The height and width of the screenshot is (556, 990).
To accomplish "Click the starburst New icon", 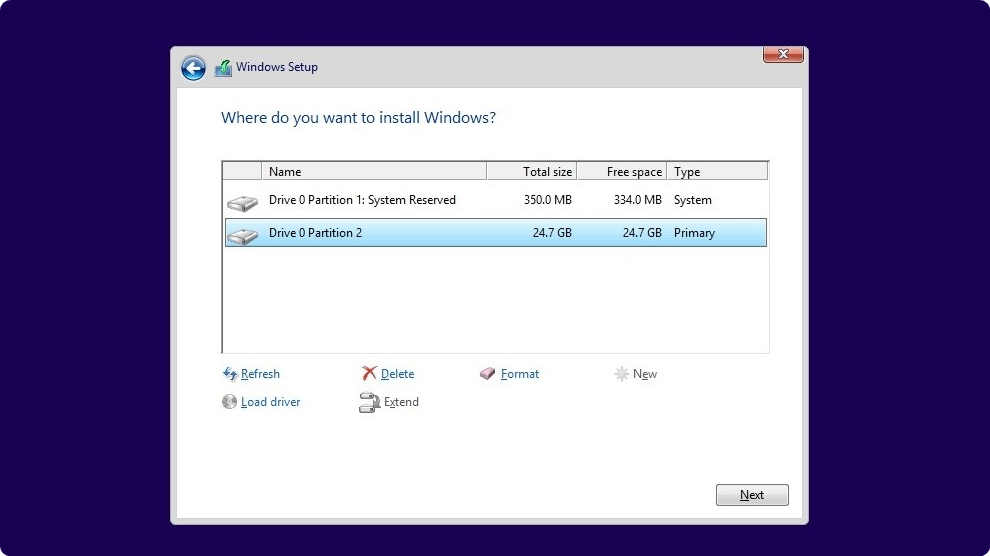I will [621, 374].
